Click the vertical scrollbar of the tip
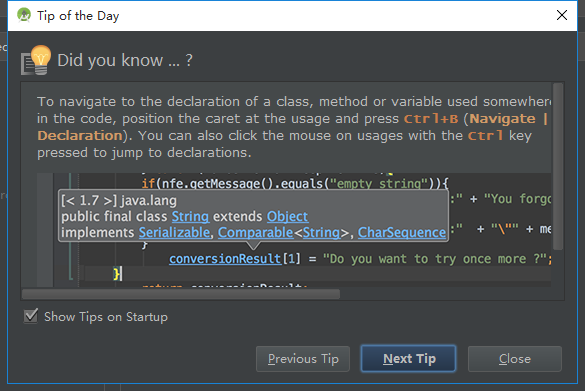This screenshot has height=391, width=585. tap(558, 166)
